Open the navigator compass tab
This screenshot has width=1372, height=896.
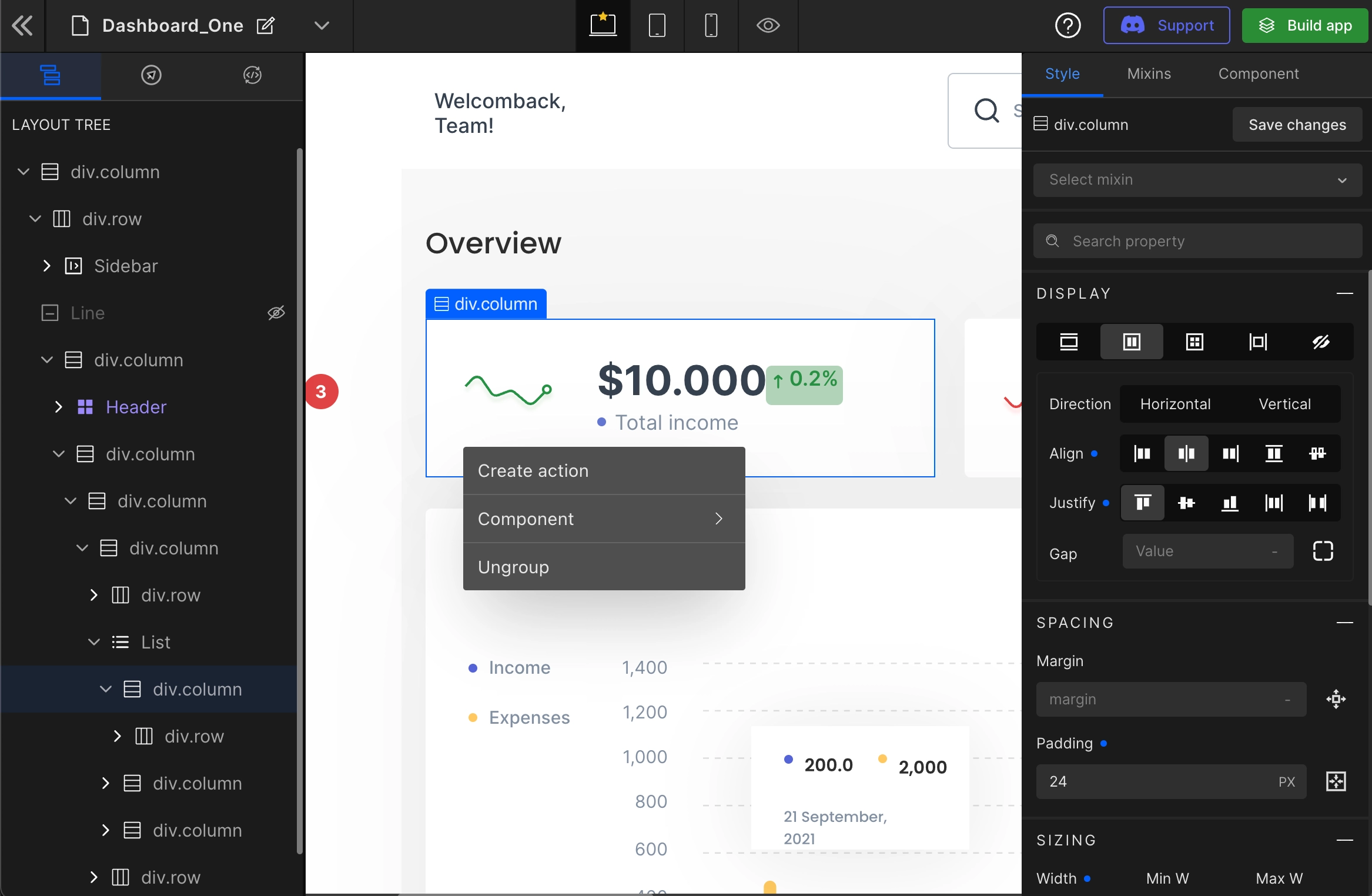click(x=151, y=75)
